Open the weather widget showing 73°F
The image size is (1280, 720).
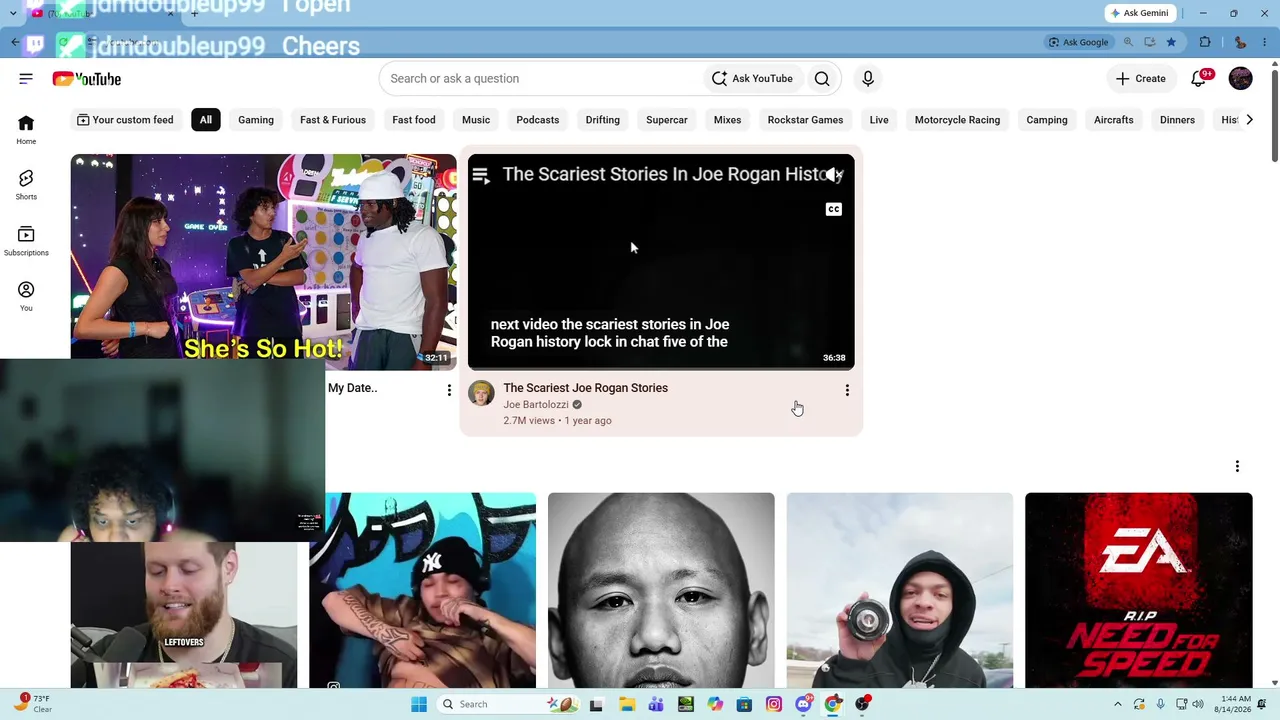pyautogui.click(x=34, y=704)
